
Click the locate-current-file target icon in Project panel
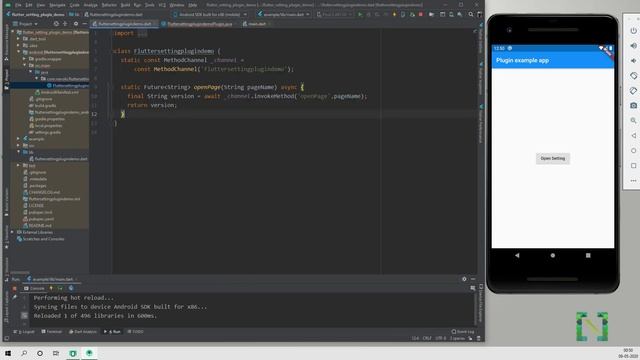coord(56,24)
